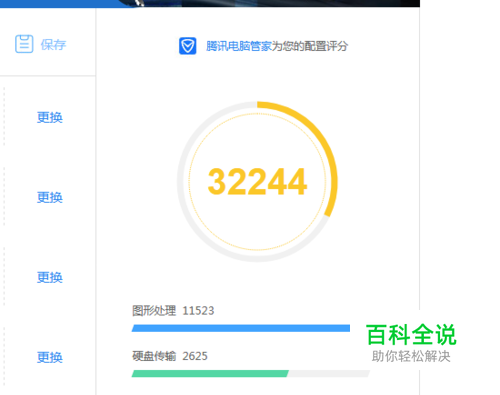The height and width of the screenshot is (395, 500).
Task: Open the 腾讯电脑管家 link
Action: (x=239, y=46)
